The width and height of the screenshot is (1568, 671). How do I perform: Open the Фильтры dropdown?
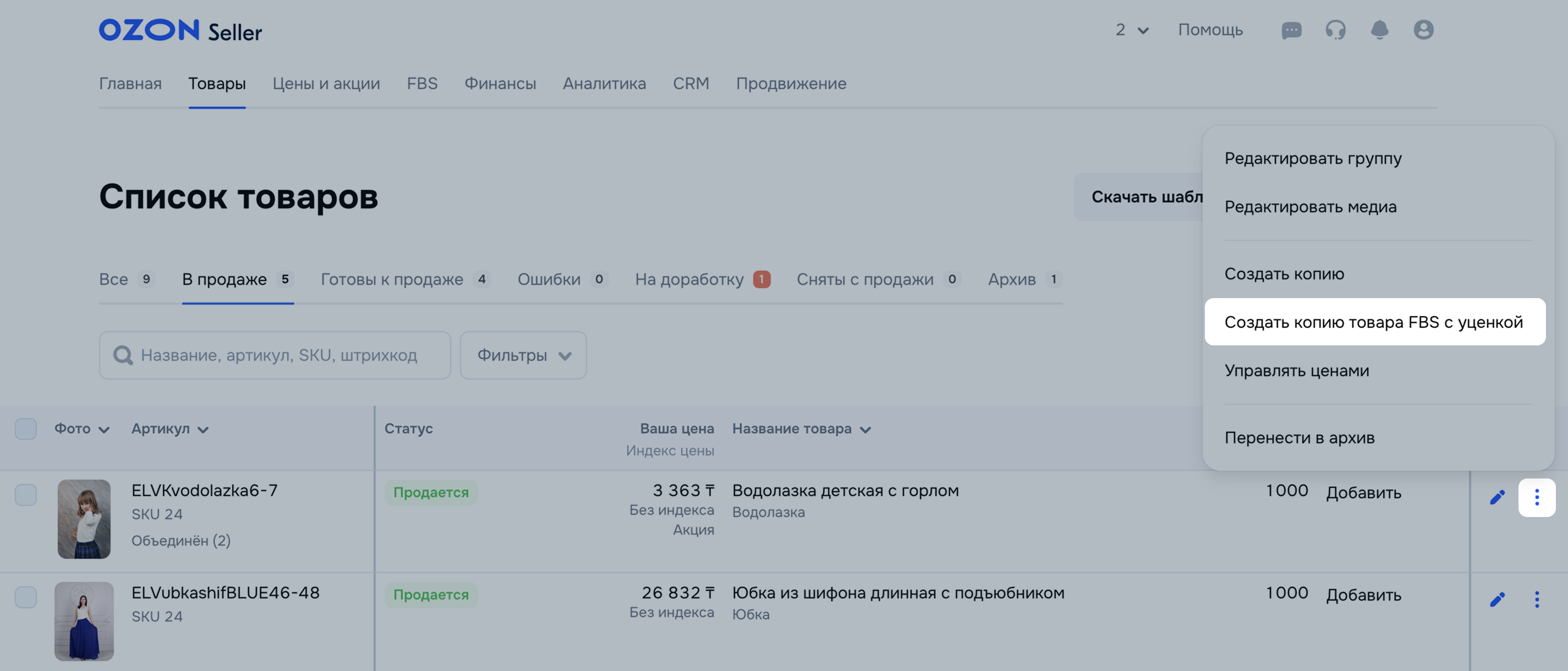(523, 355)
